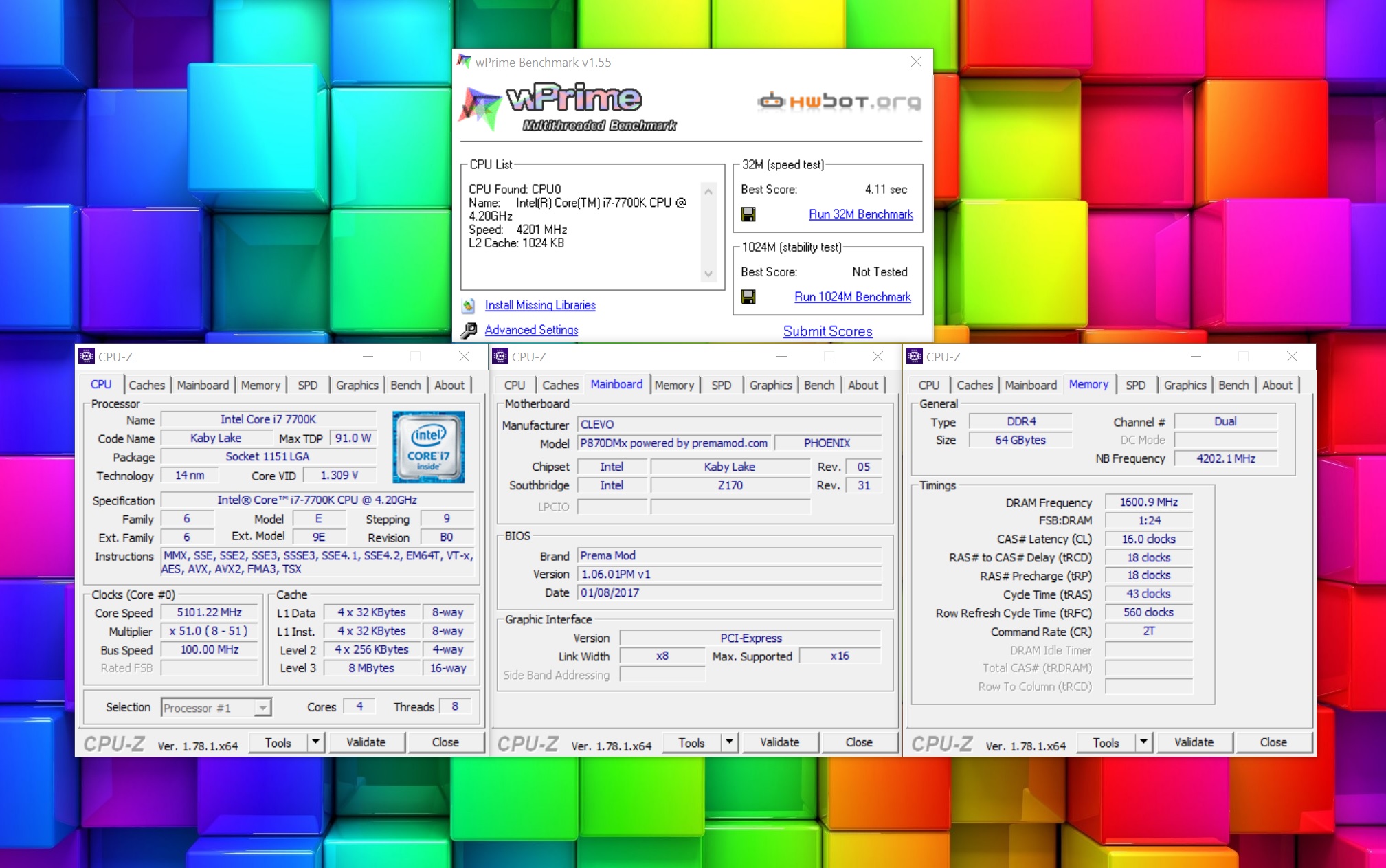Click the hwbot.org logo in wPrime

tap(839, 102)
